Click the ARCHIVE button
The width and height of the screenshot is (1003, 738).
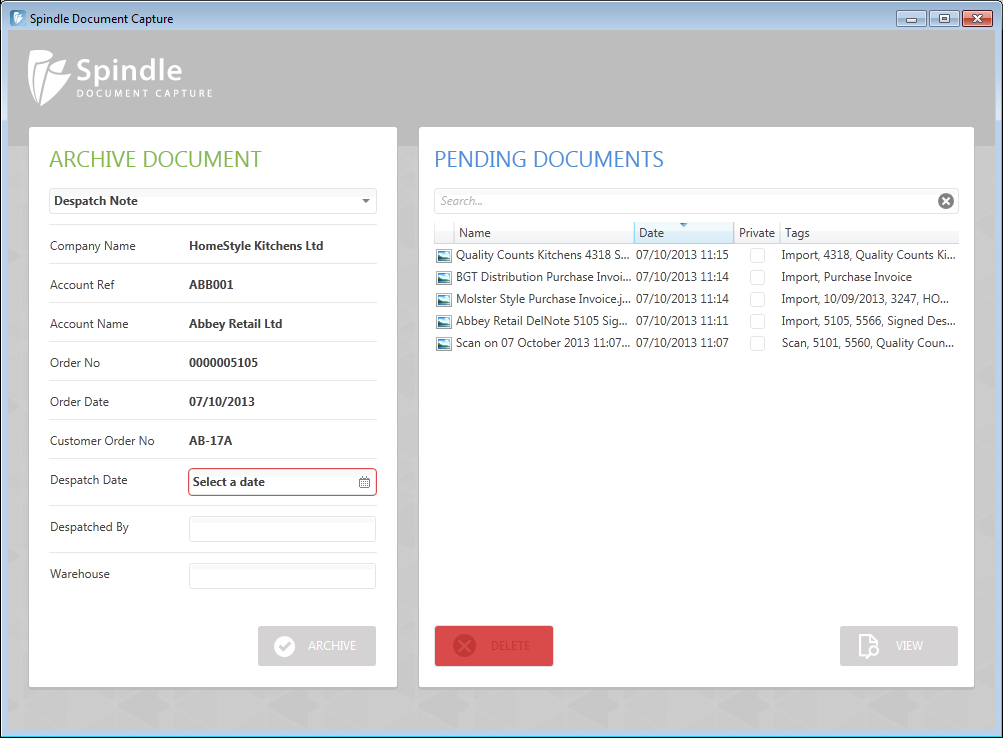coord(317,646)
